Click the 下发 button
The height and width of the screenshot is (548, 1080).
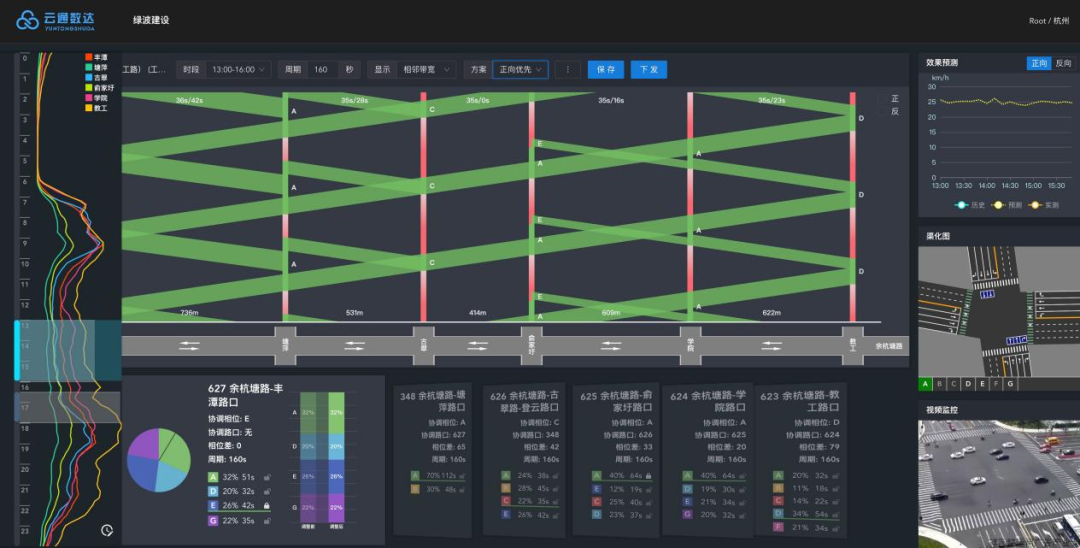648,70
